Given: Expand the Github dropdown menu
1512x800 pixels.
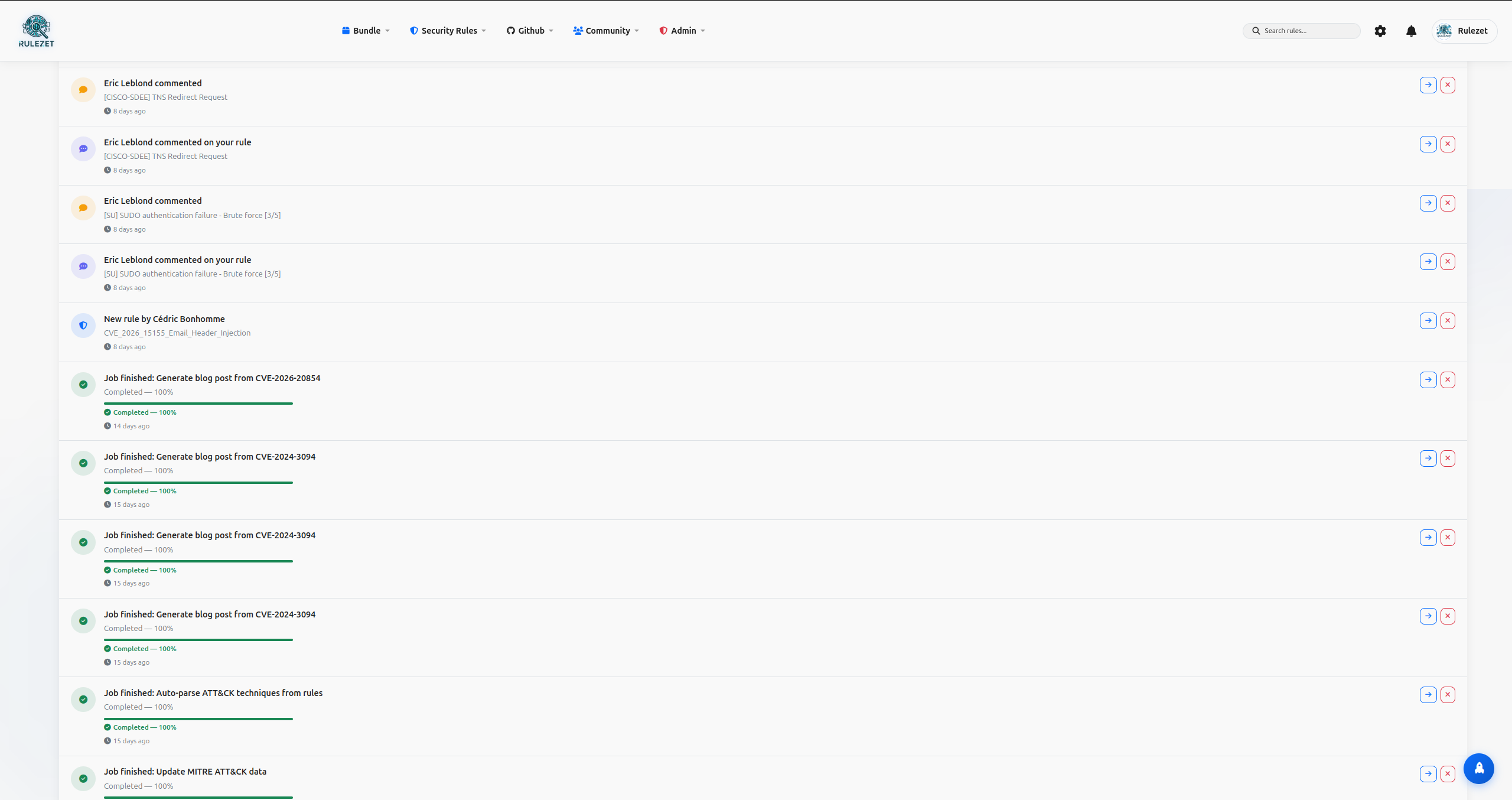Looking at the screenshot, I should [x=530, y=31].
